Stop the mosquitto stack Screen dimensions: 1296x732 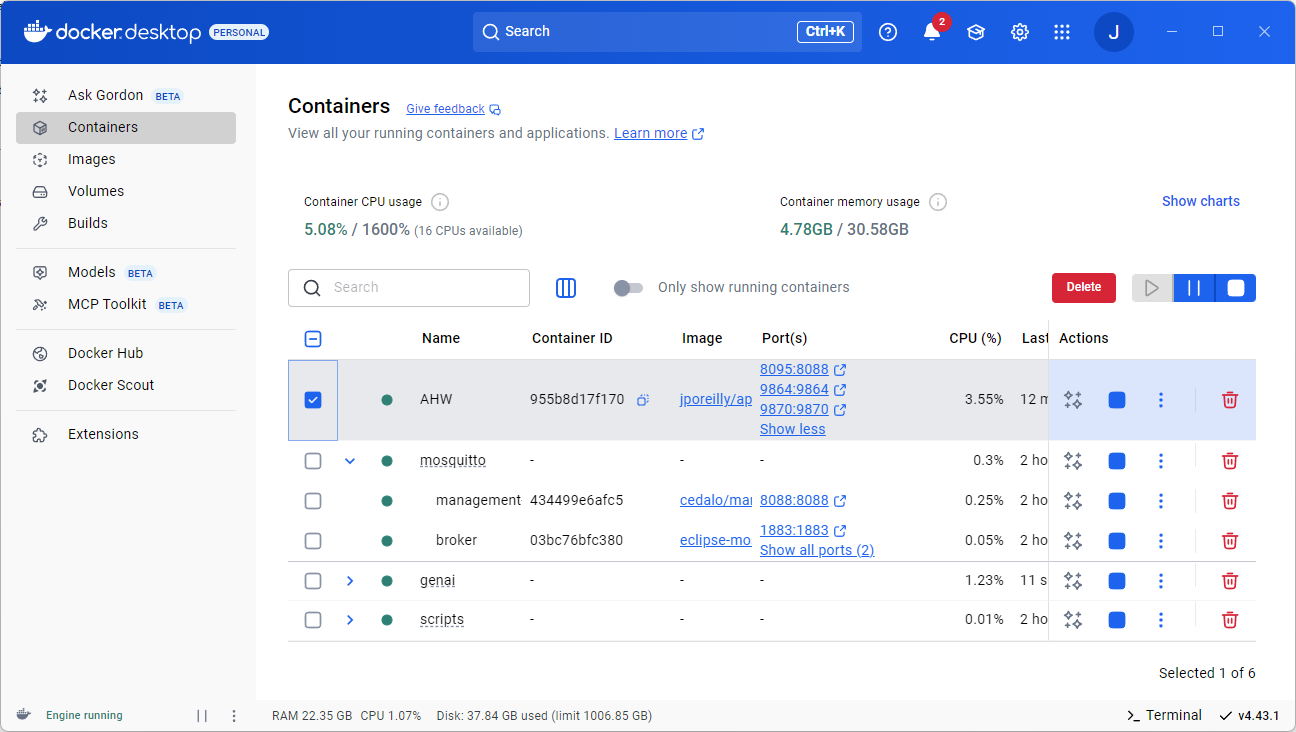(x=1117, y=461)
